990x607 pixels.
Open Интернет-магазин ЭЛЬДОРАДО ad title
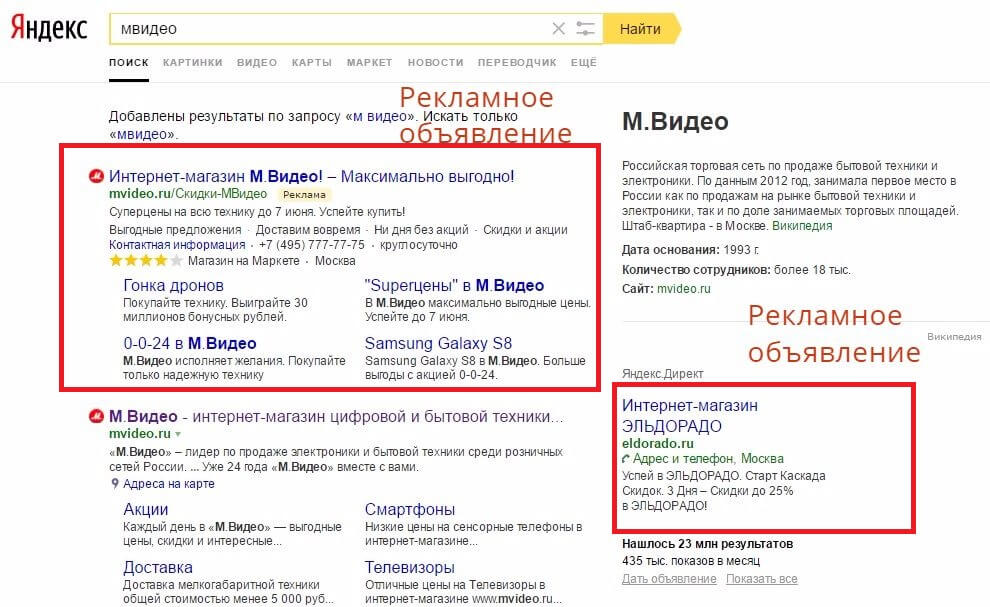pos(689,415)
